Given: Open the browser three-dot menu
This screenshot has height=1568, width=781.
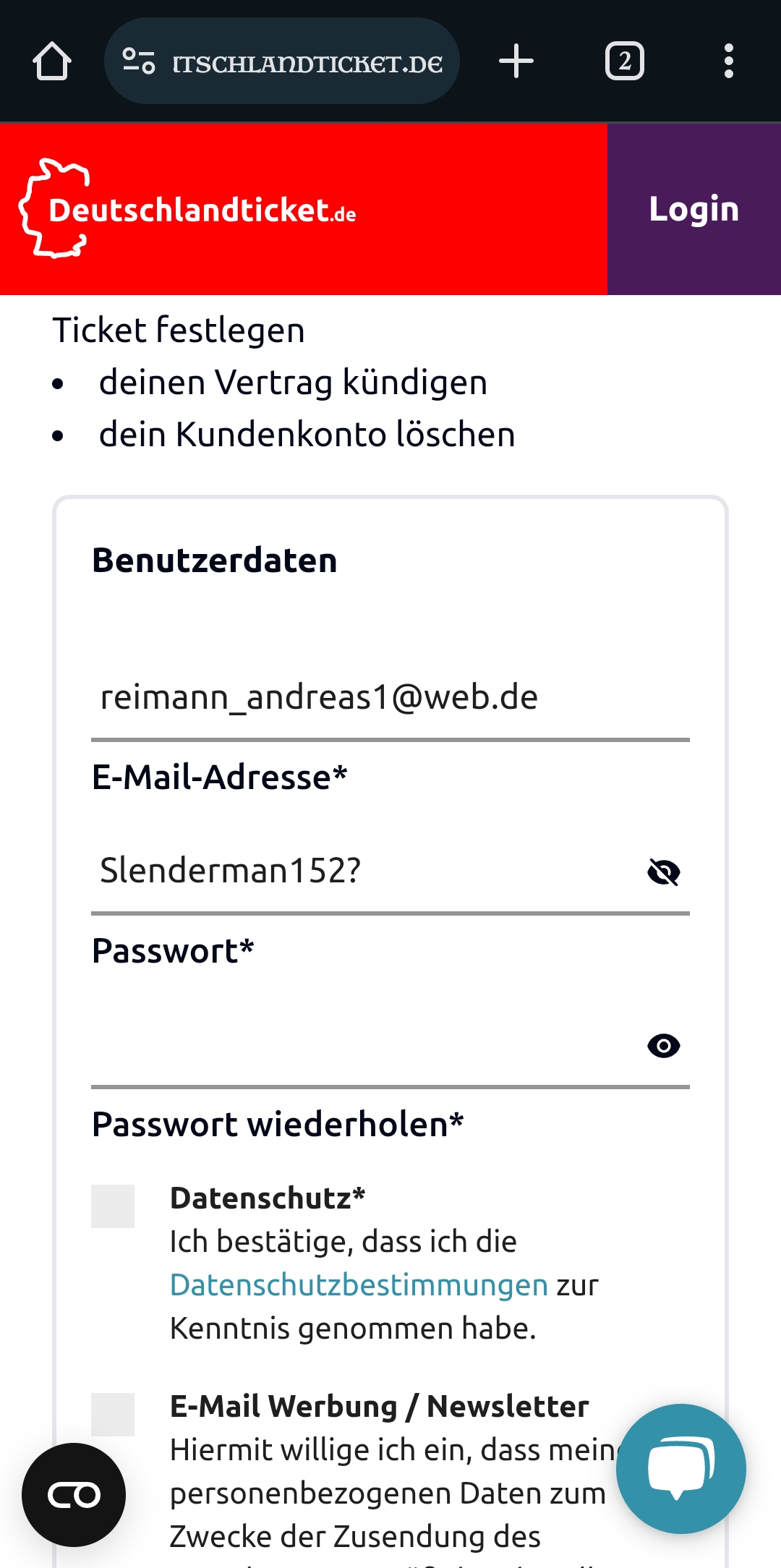Looking at the screenshot, I should 729,61.
